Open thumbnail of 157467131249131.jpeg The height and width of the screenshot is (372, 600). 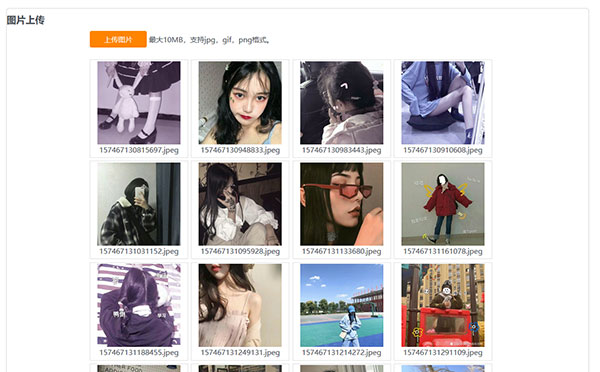(x=240, y=305)
